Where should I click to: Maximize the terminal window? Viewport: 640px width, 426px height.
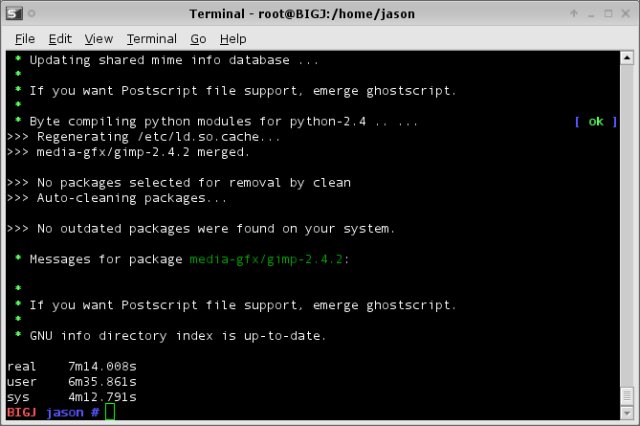[608, 13]
